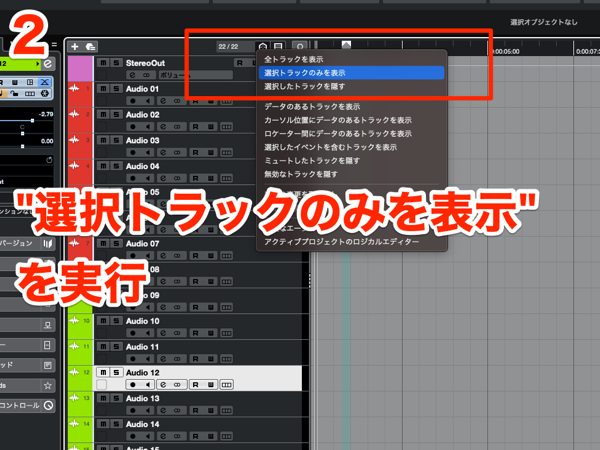600x450 pixels.
Task: Record-enable the Audio 13 track
Action: [x=133, y=411]
